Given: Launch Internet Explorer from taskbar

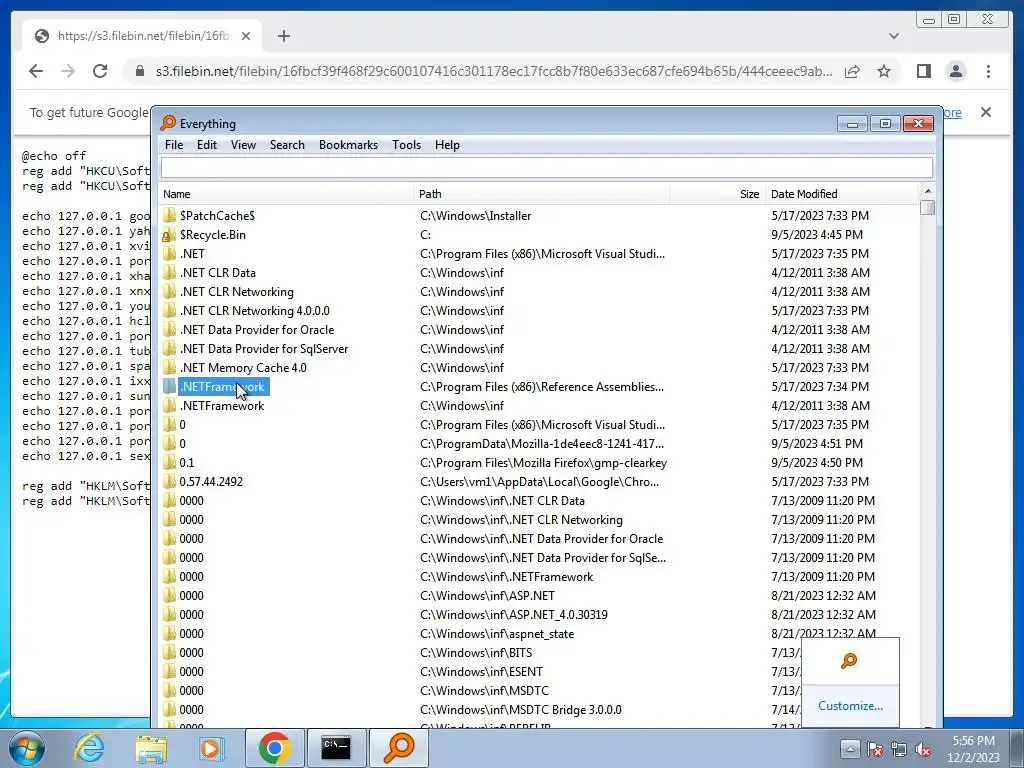Looking at the screenshot, I should tap(89, 748).
